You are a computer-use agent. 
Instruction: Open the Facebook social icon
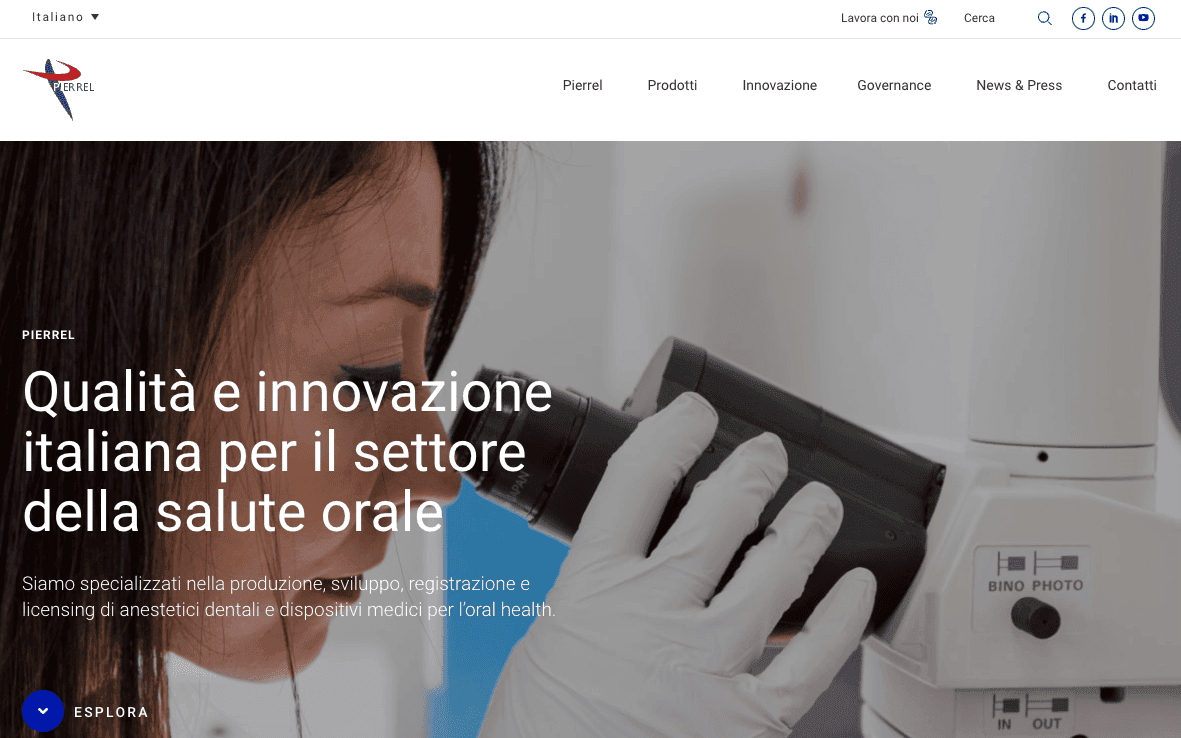pos(1083,18)
